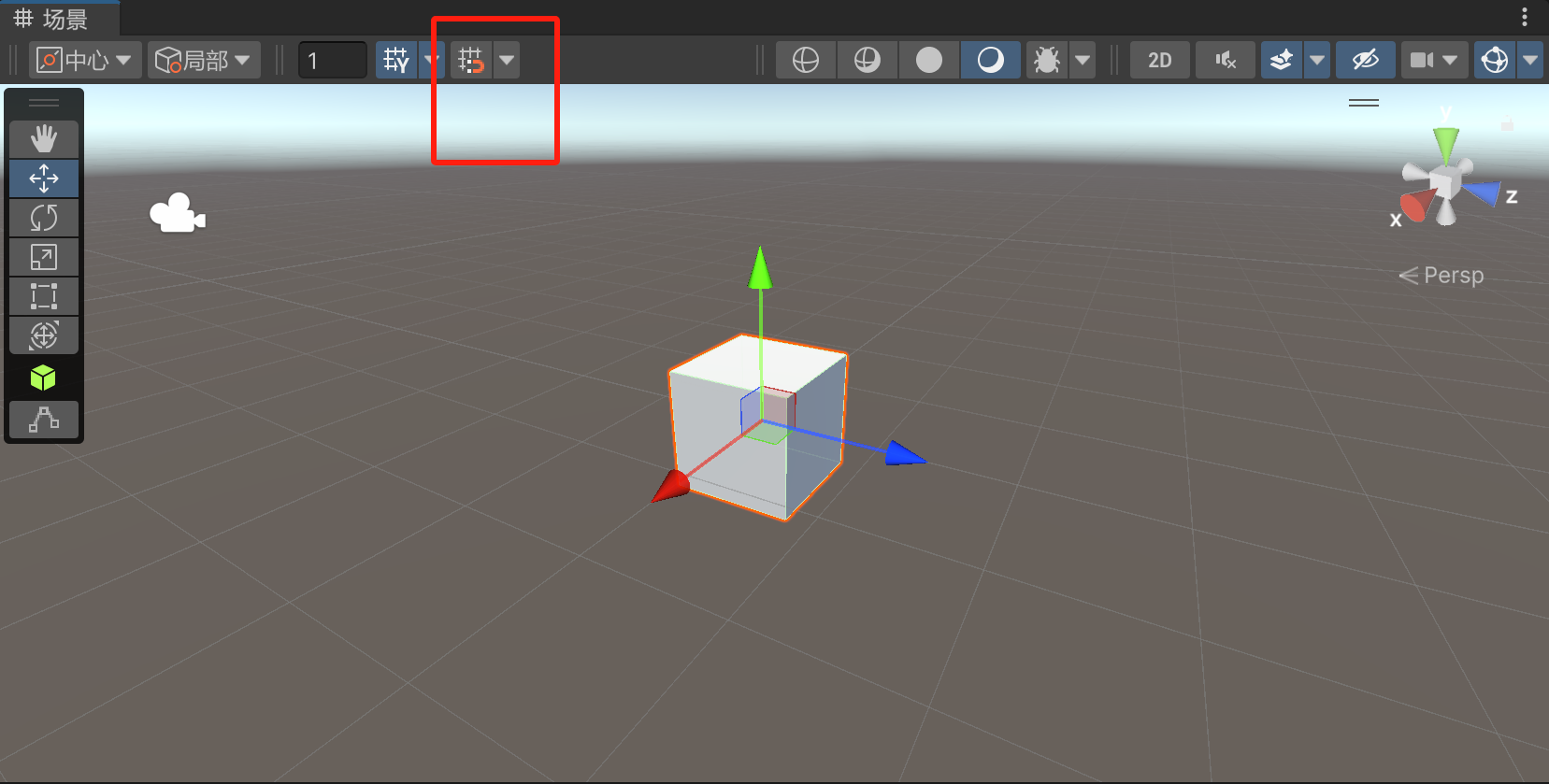
Task: Open the scene window kebab menu
Action: pos(1525,17)
